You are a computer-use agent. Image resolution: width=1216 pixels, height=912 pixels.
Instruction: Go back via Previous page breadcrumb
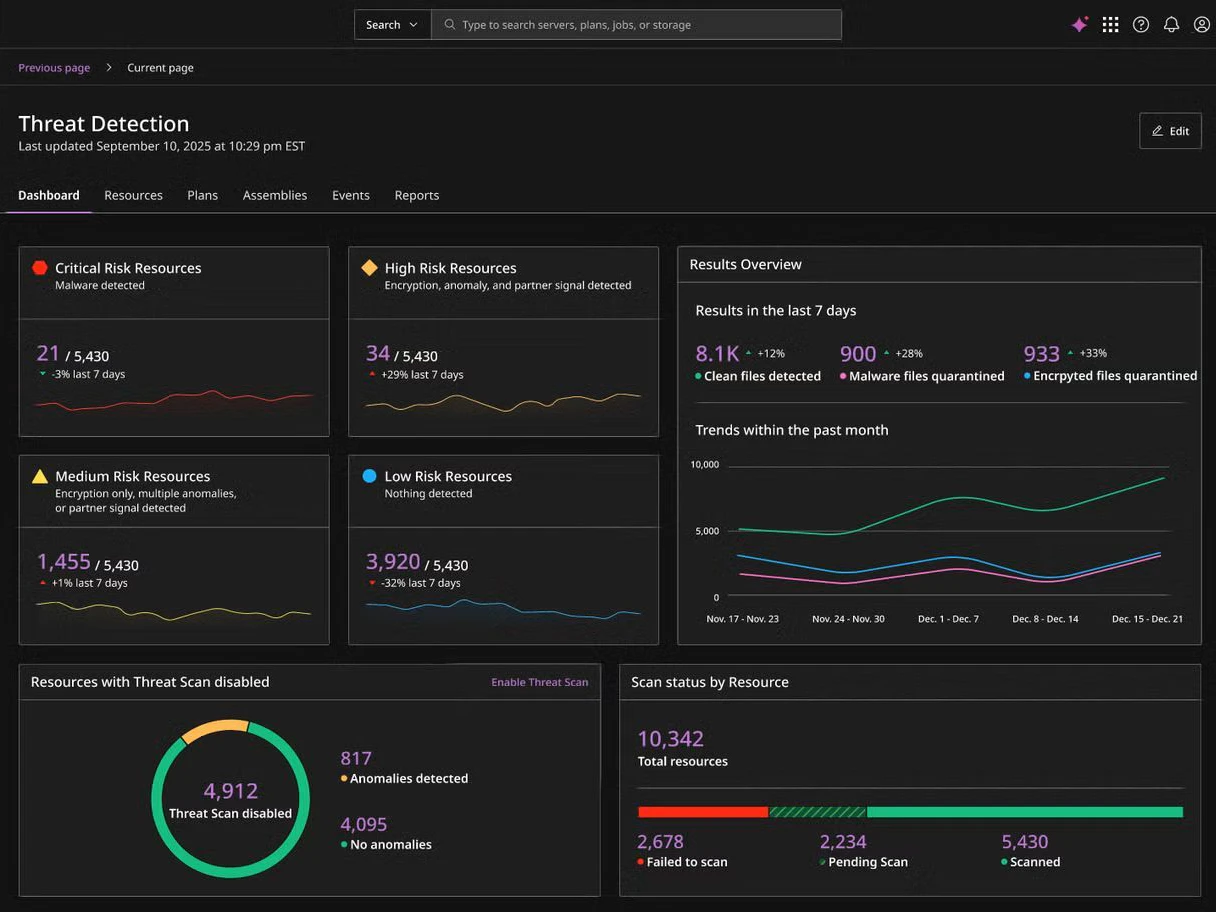pyautogui.click(x=54, y=68)
